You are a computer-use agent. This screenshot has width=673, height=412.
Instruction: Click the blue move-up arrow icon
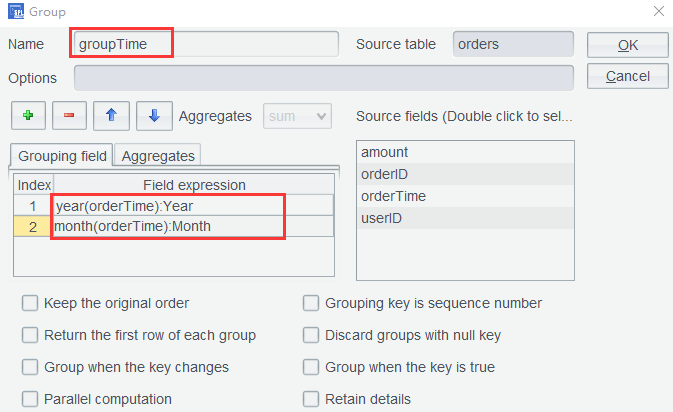(x=111, y=116)
